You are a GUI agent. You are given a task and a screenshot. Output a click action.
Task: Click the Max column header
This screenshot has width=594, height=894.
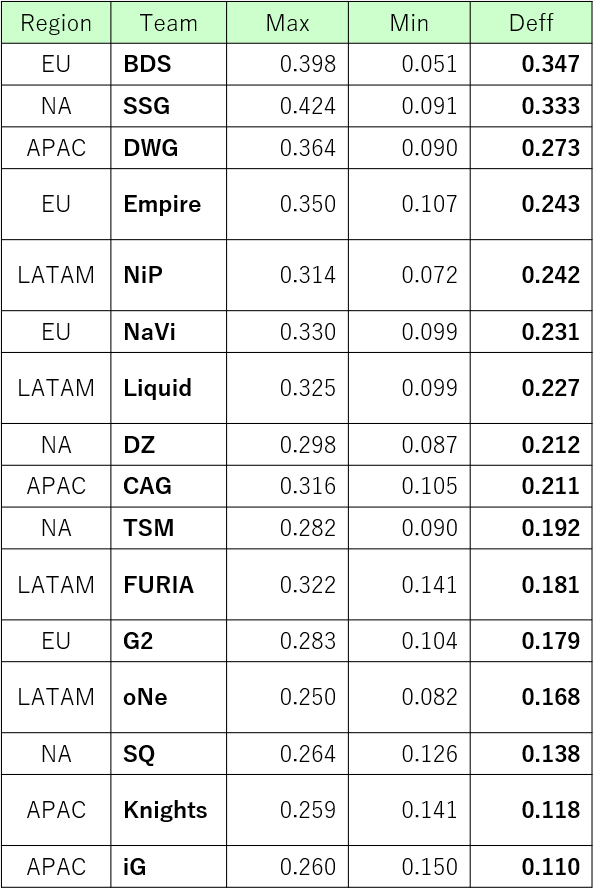tap(287, 23)
